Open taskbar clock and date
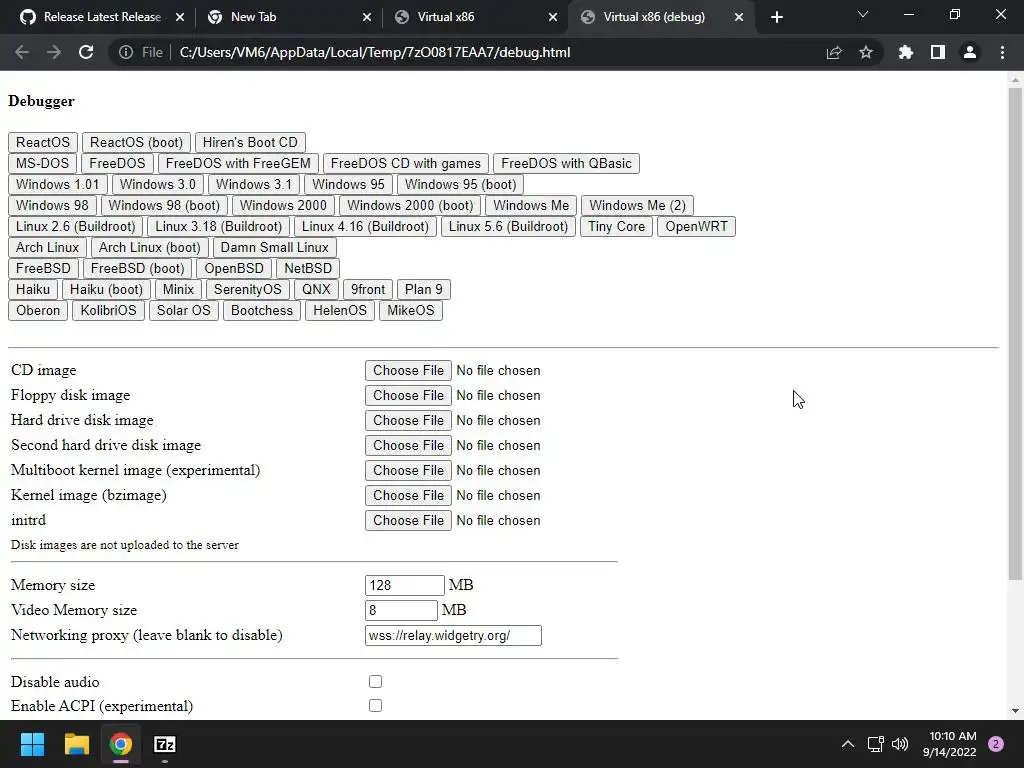 tap(949, 744)
